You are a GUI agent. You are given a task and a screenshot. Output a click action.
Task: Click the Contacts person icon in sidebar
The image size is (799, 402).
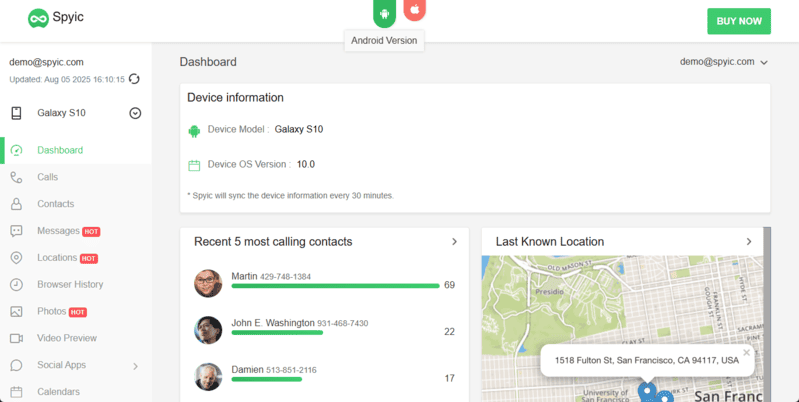pyautogui.click(x=16, y=204)
